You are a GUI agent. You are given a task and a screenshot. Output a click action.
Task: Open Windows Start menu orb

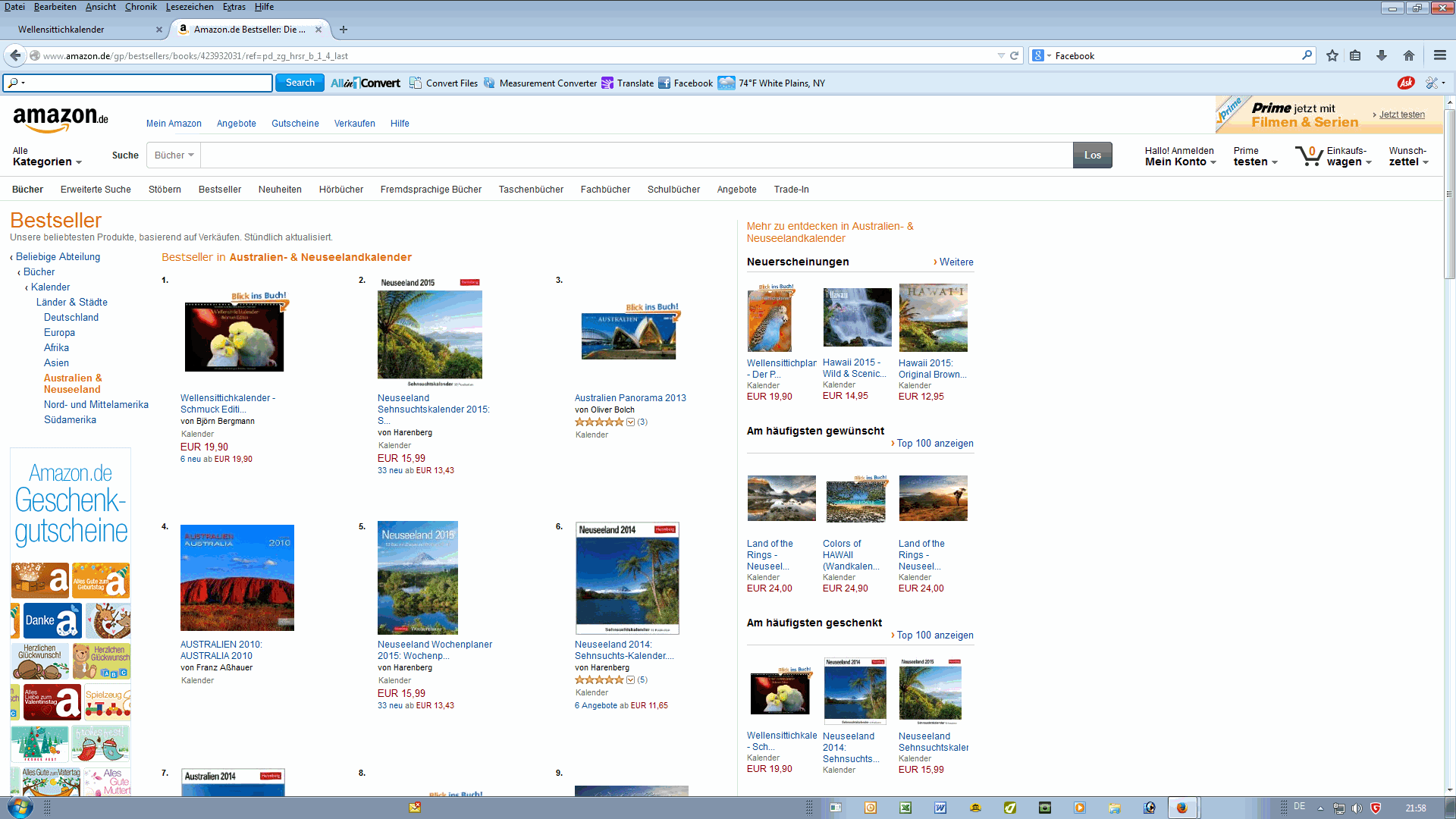pos(19,808)
